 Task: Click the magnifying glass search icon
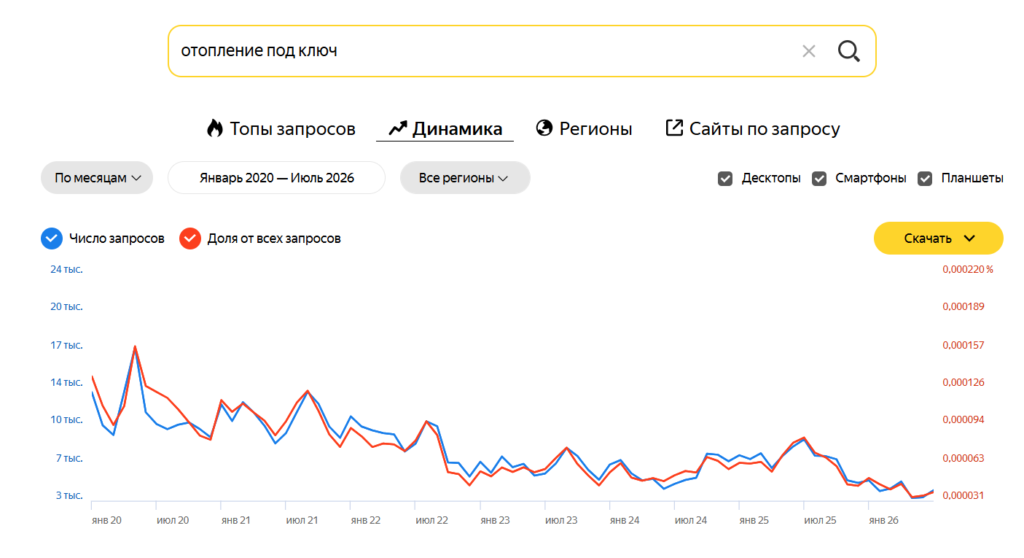click(x=848, y=51)
